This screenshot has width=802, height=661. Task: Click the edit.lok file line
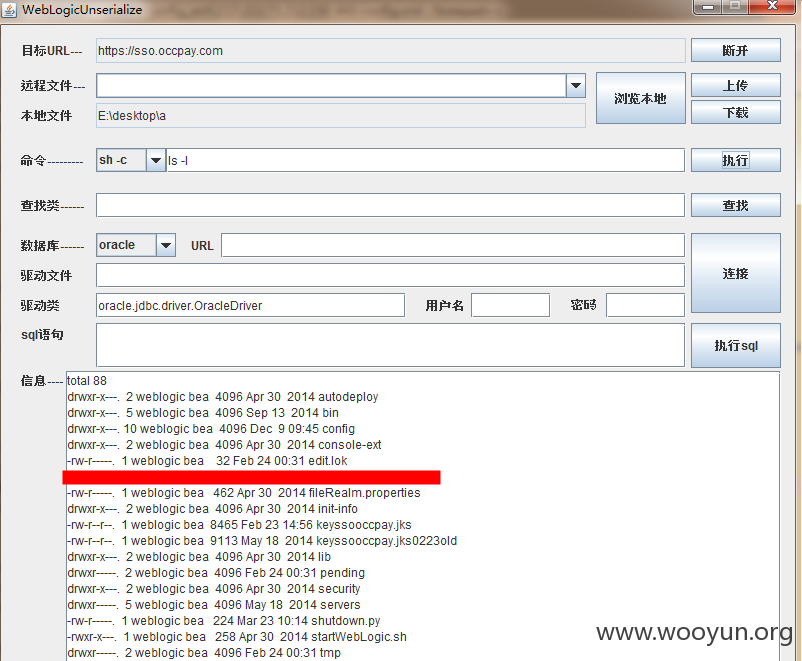pos(207,460)
